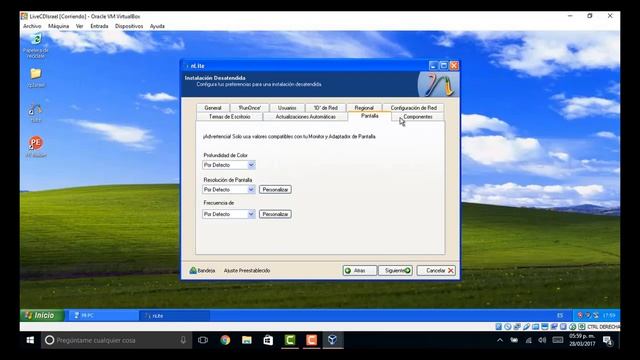Switch to the 'ID' de Red tab
The width and height of the screenshot is (640, 360).
click(325, 108)
